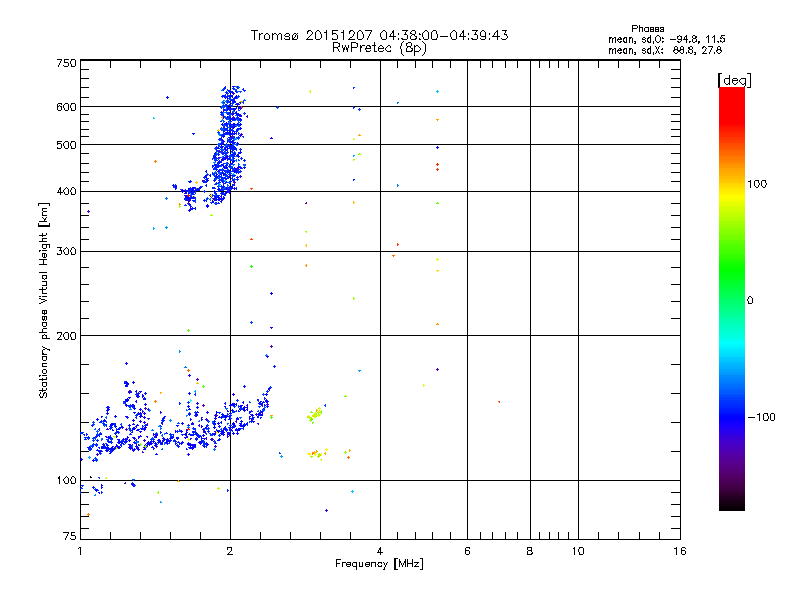Click the y-axis tick label "400"
This screenshot has width=800, height=600.
[x=66, y=191]
